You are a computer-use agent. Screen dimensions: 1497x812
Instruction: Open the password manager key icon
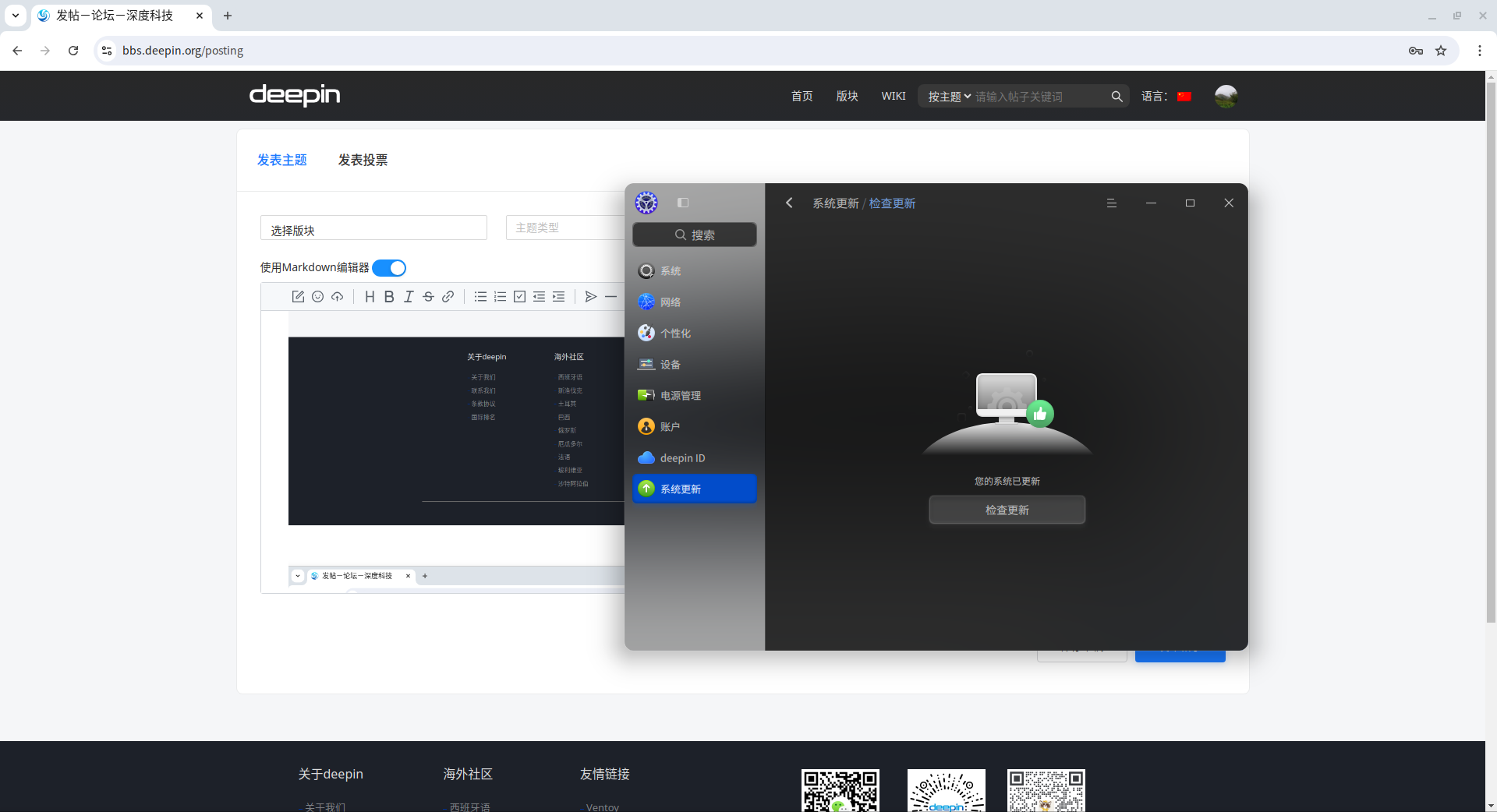pyautogui.click(x=1416, y=51)
